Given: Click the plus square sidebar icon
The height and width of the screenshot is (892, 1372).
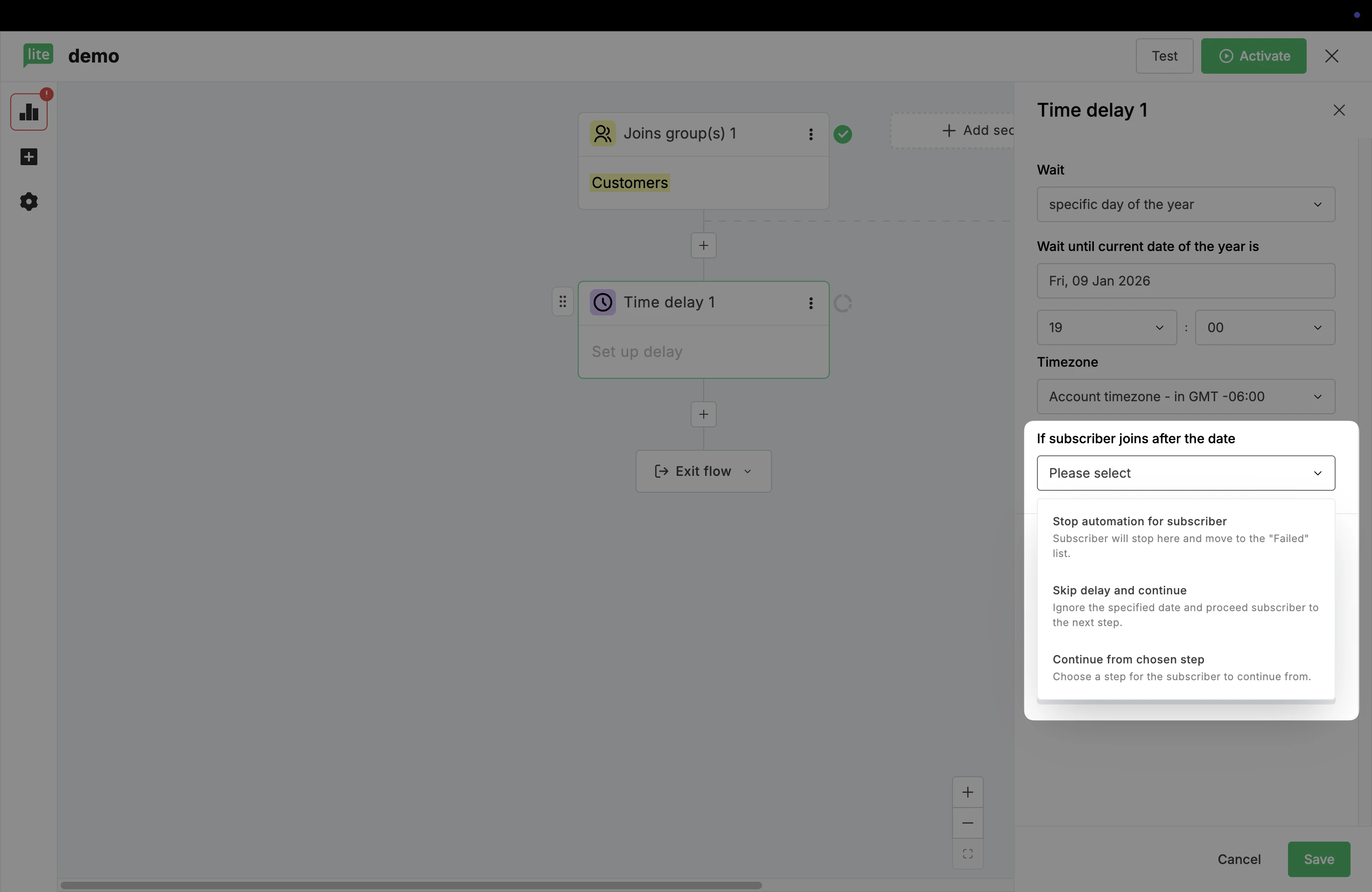Looking at the screenshot, I should click(29, 157).
